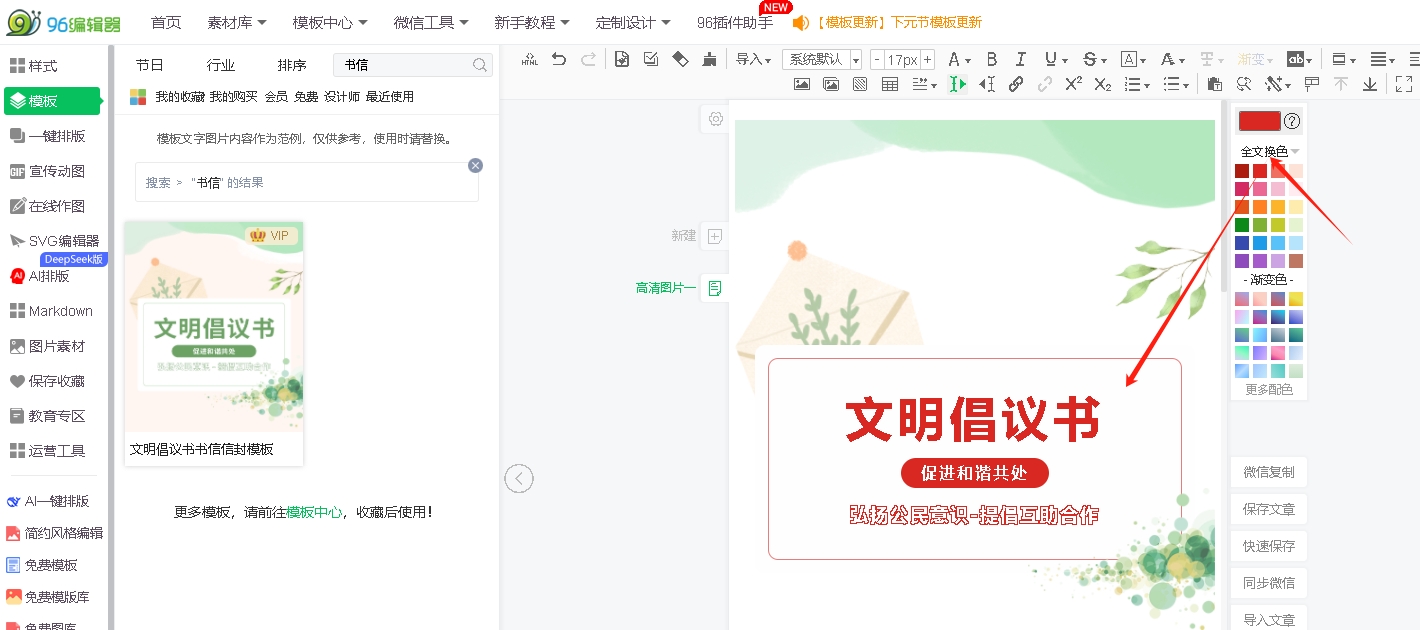The width and height of the screenshot is (1420, 630).
Task: Click the insert table icon
Action: (890, 85)
